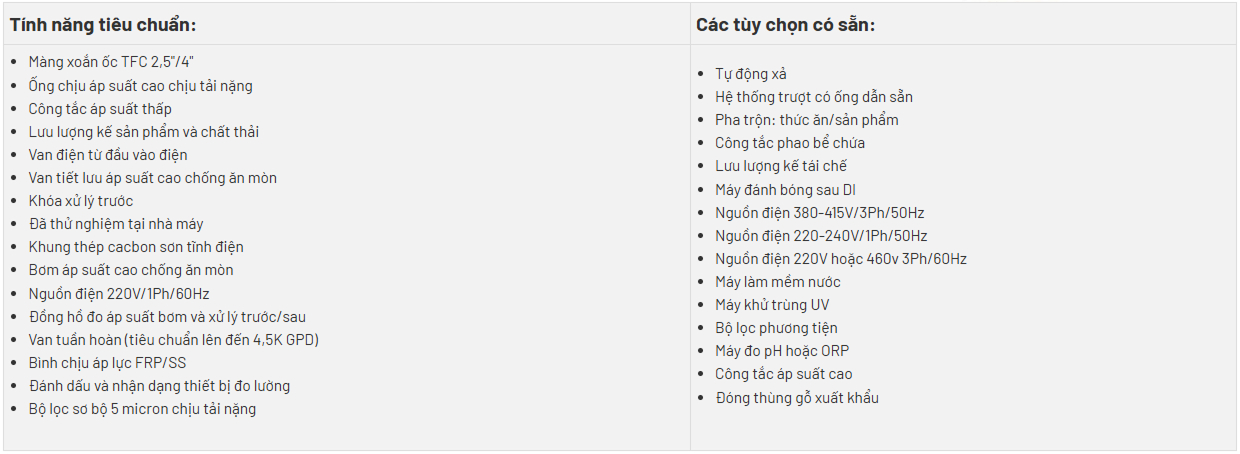Click the "Máy làm mềm nước" entry
This screenshot has width=1240, height=454.
point(778,281)
